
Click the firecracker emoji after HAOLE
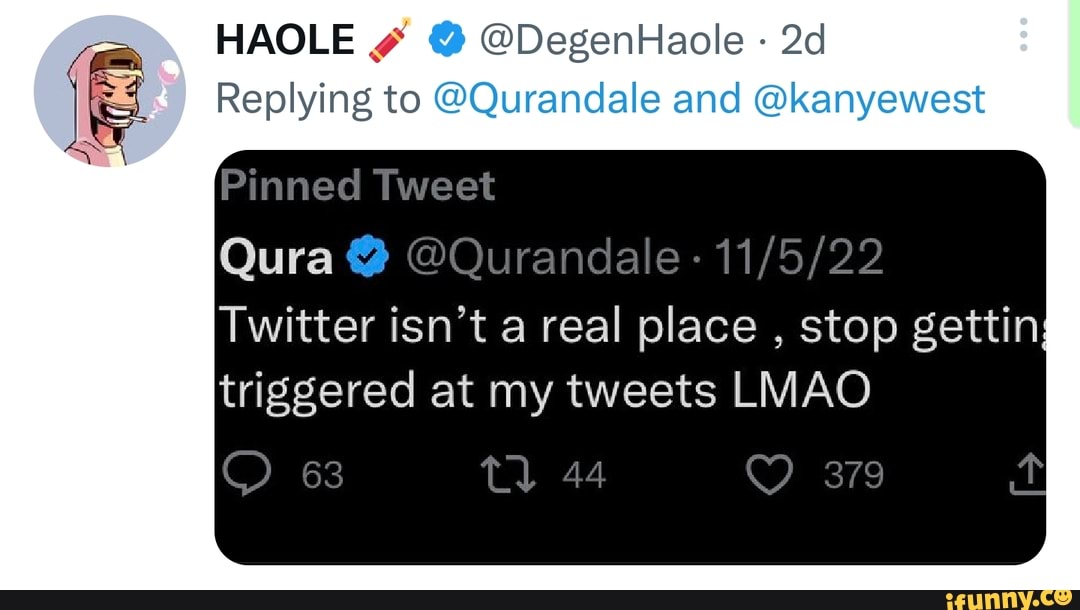pyautogui.click(x=389, y=42)
